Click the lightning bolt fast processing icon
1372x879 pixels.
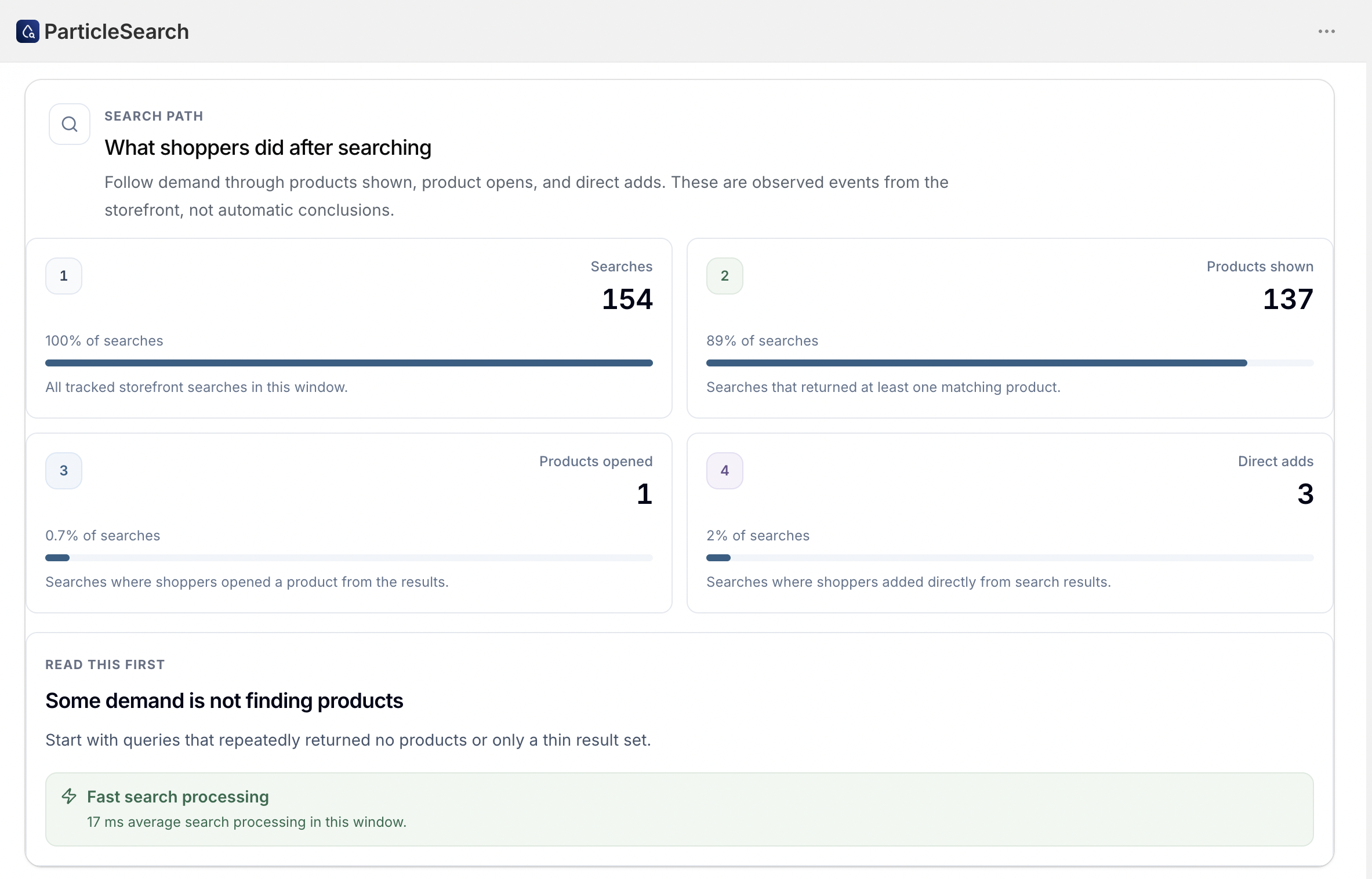[x=69, y=796]
